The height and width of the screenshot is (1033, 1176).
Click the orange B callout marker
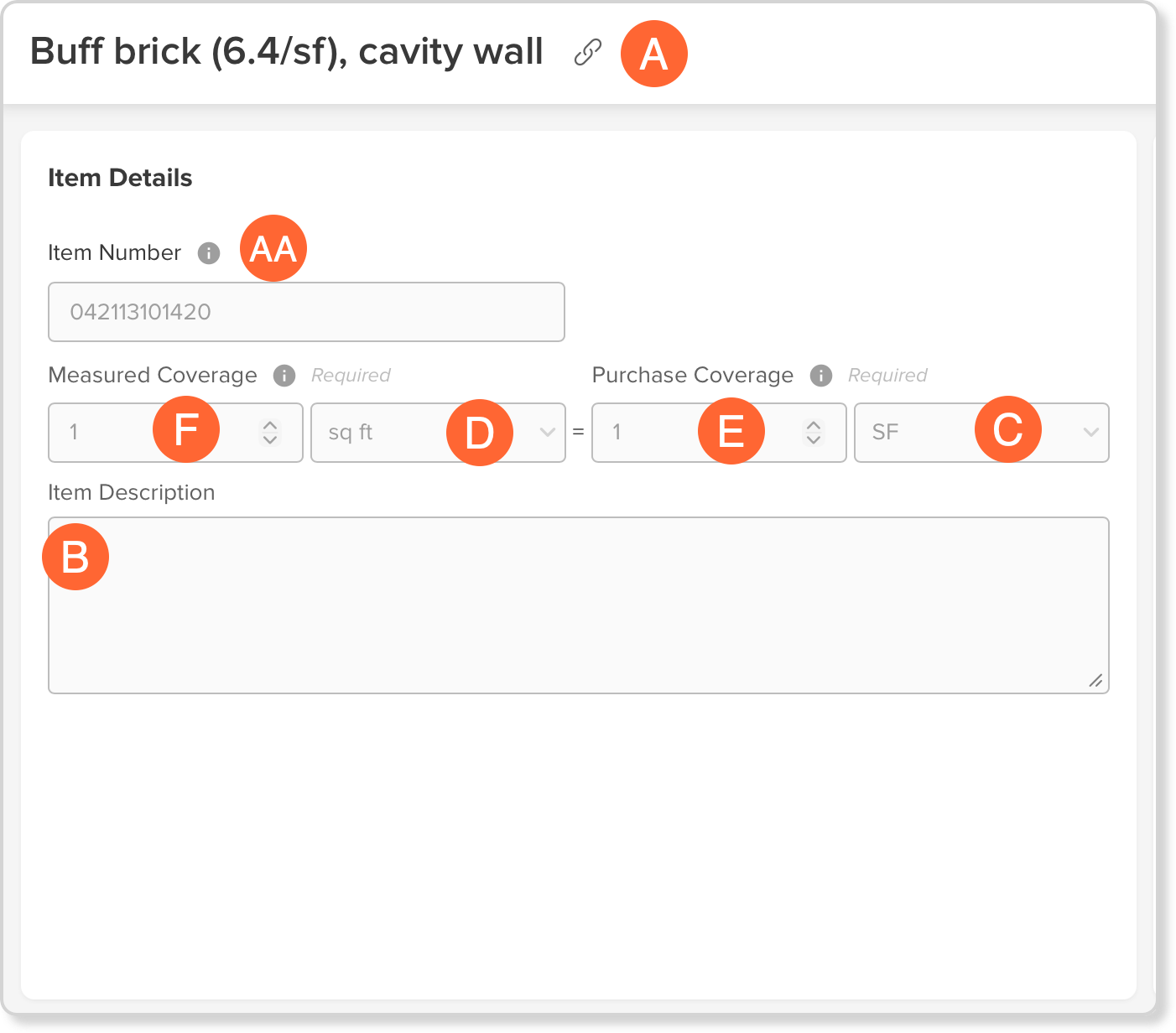point(75,557)
